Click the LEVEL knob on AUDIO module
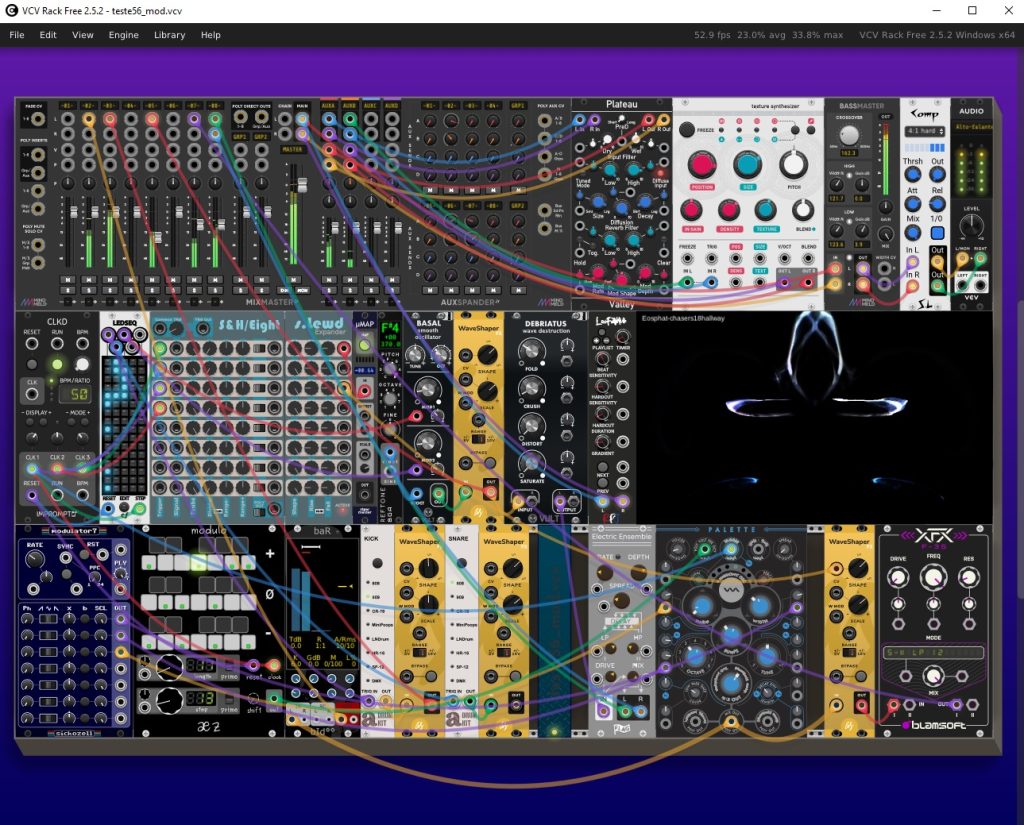 tap(971, 227)
